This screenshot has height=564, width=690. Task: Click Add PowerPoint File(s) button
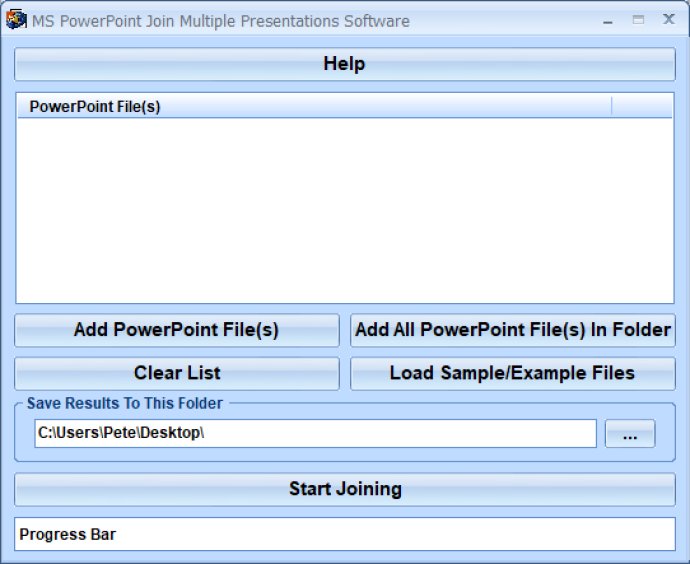click(x=177, y=330)
